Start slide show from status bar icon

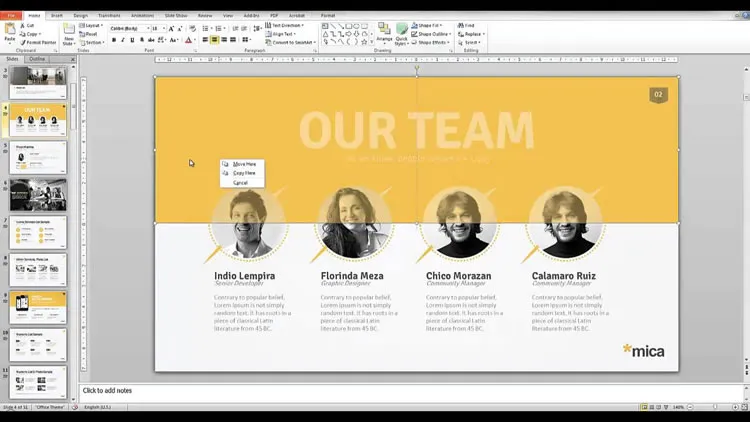tap(666, 407)
